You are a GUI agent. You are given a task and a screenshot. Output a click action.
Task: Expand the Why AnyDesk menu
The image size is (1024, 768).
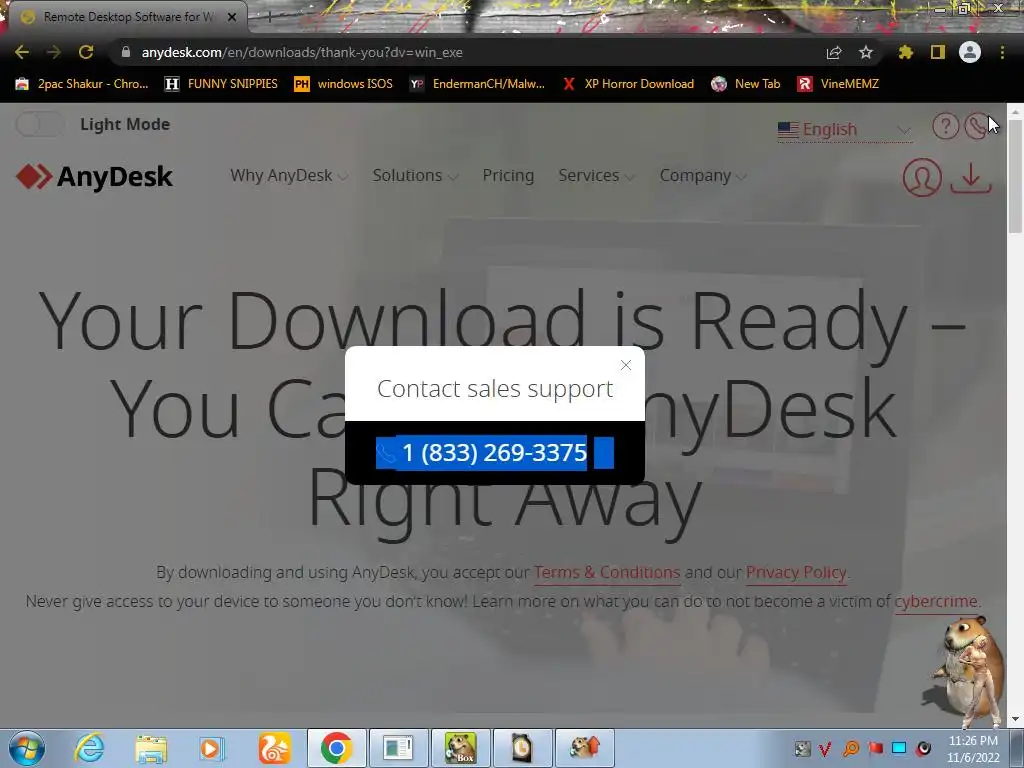pos(289,176)
